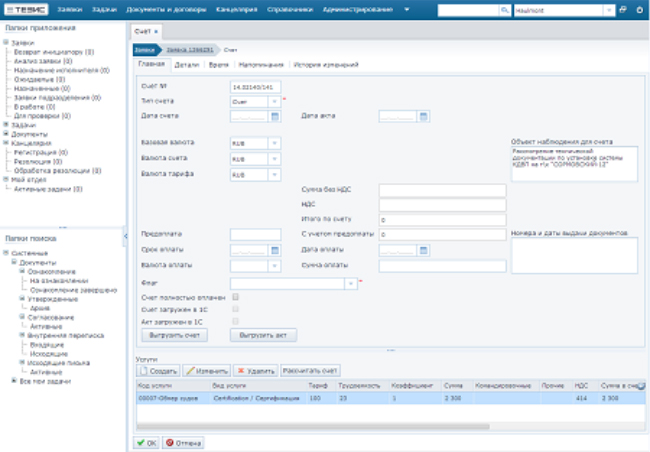Toggle Счет загружен в 1С checkbox
Viewport: 650px width, 452px height.
[235, 309]
